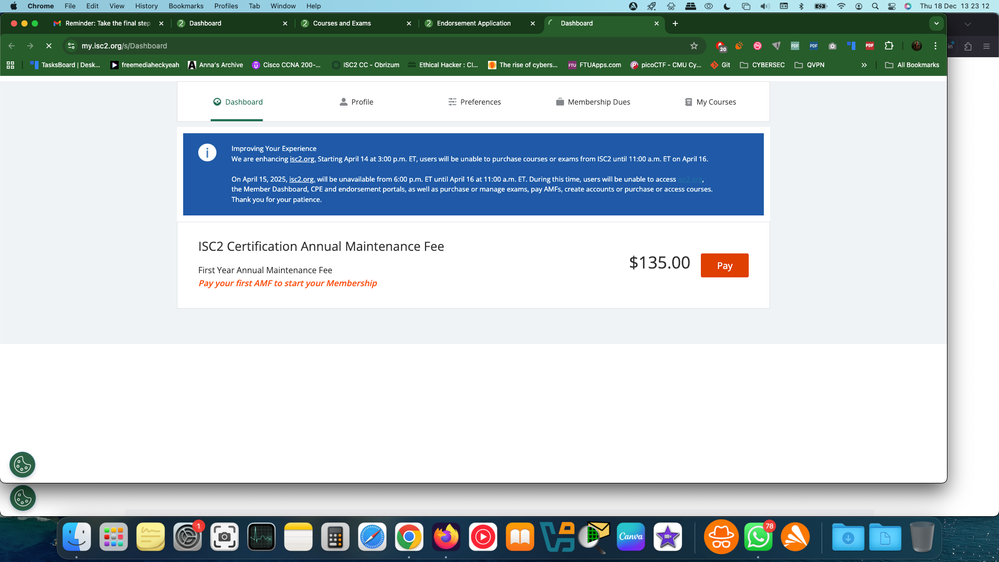Open the Trash in the Dock

click(x=922, y=537)
